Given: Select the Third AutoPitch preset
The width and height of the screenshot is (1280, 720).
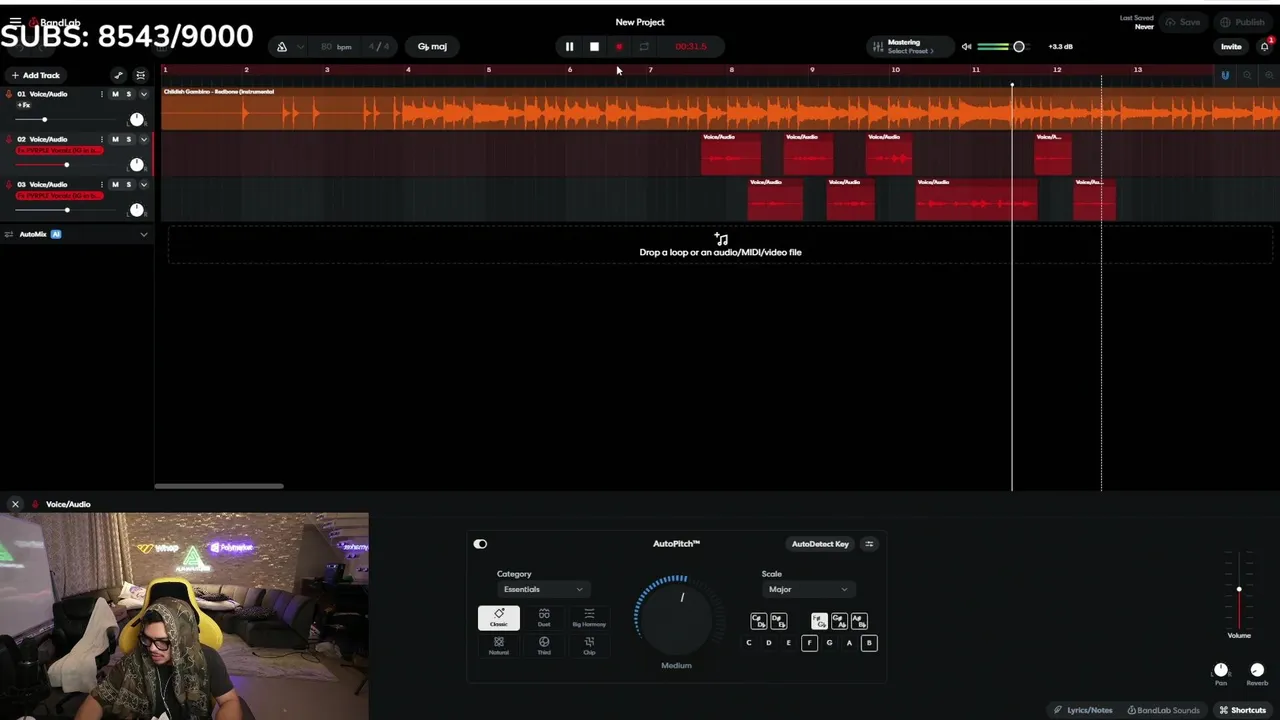Looking at the screenshot, I should click(544, 646).
